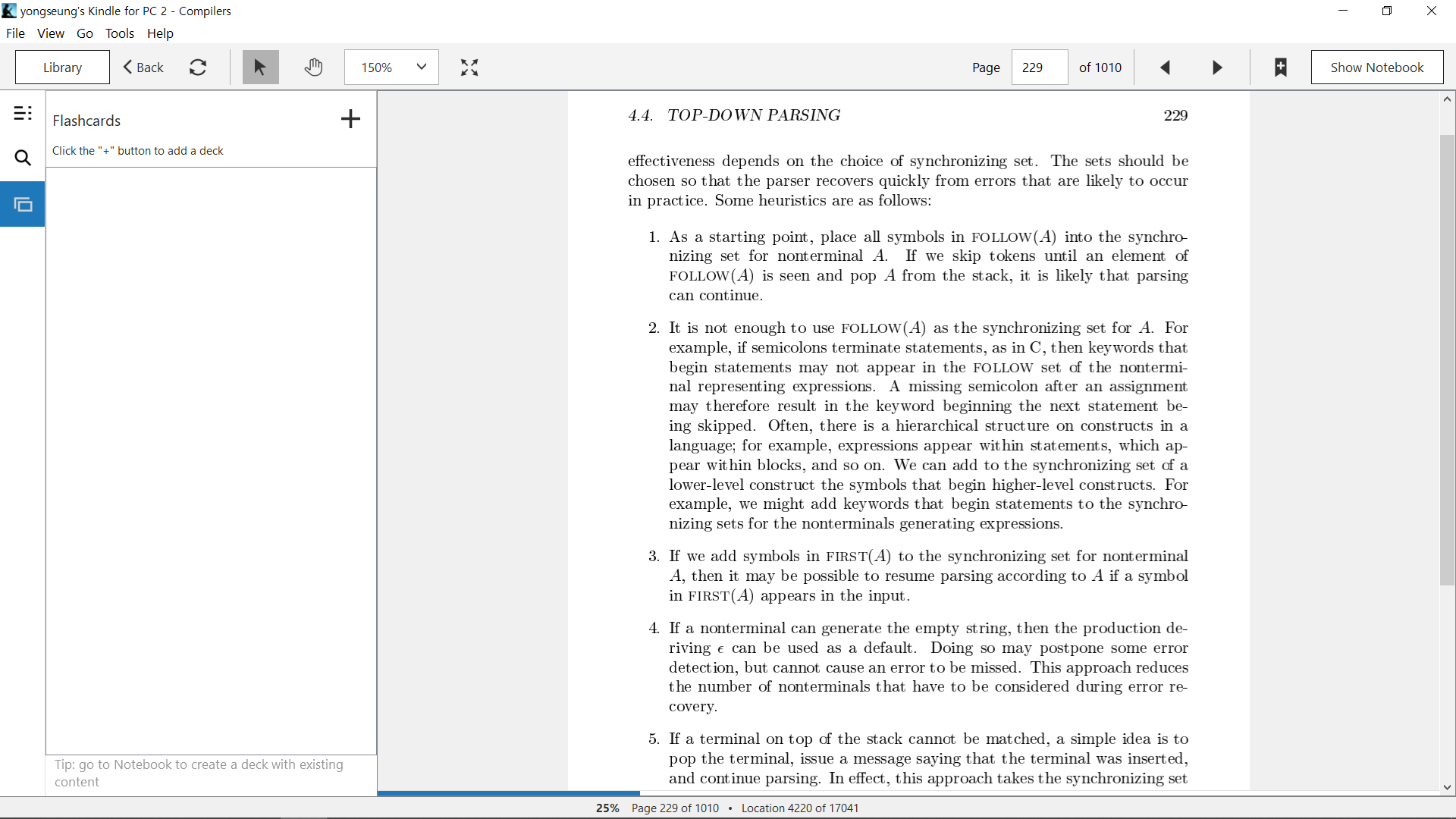Image resolution: width=1456 pixels, height=819 pixels.
Task: Click the Kindle app icon in title bar
Action: (9, 11)
